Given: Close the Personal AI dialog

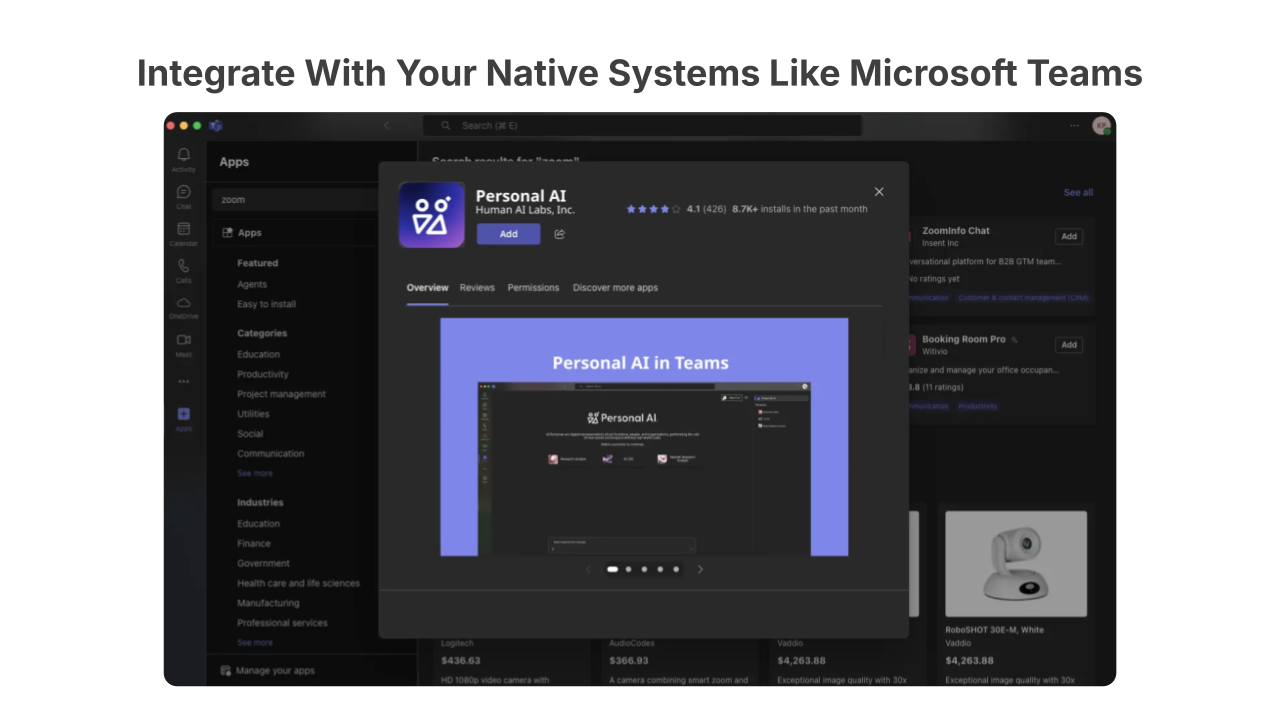Looking at the screenshot, I should 879,191.
